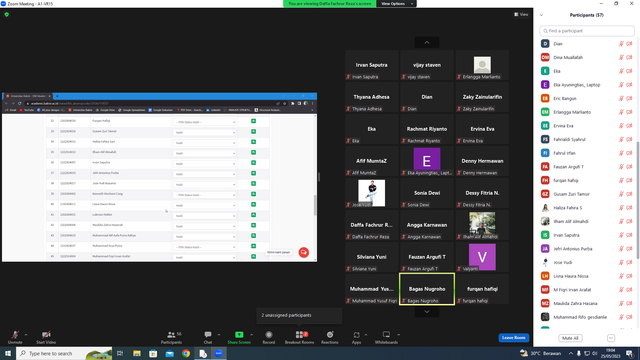Click the weather widget showing 30°C
640x360 pixels.
point(540,353)
